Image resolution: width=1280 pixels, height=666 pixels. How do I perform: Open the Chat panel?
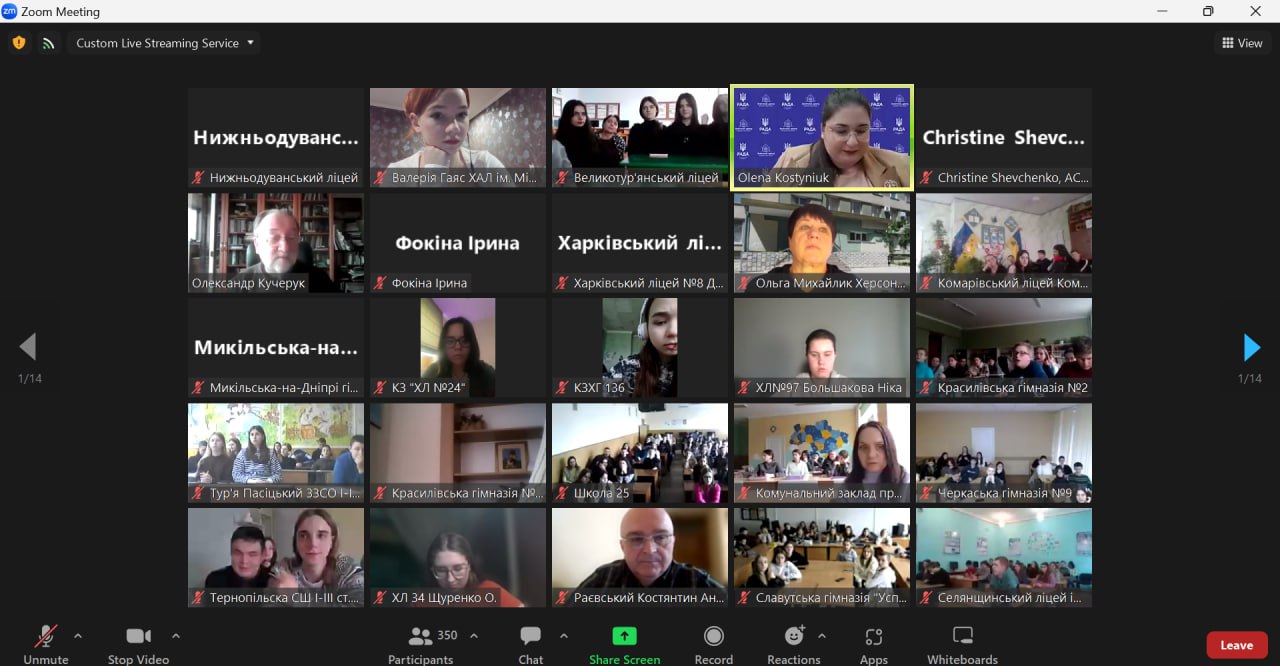pyautogui.click(x=530, y=643)
